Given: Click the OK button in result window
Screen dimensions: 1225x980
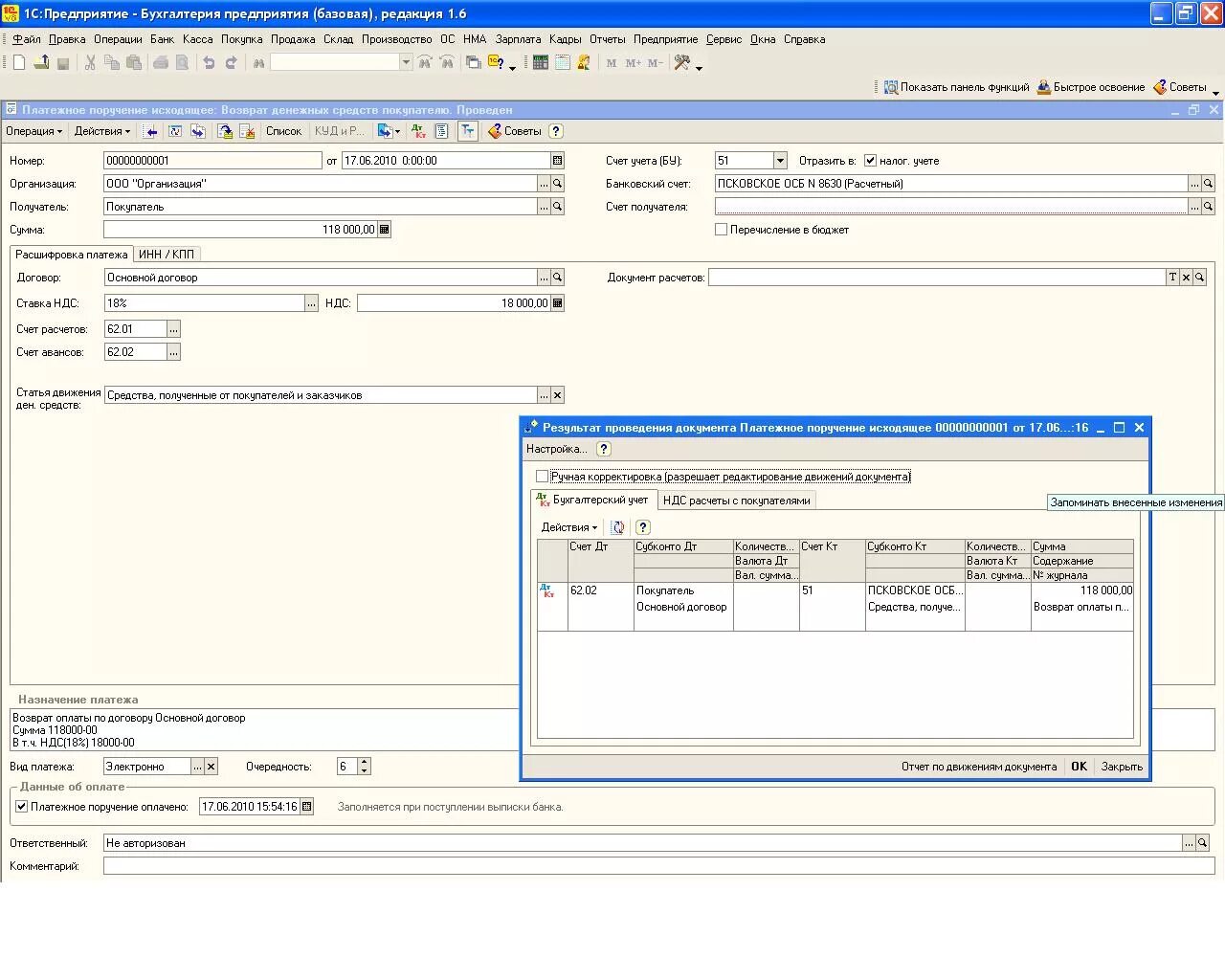Looking at the screenshot, I should (1079, 767).
